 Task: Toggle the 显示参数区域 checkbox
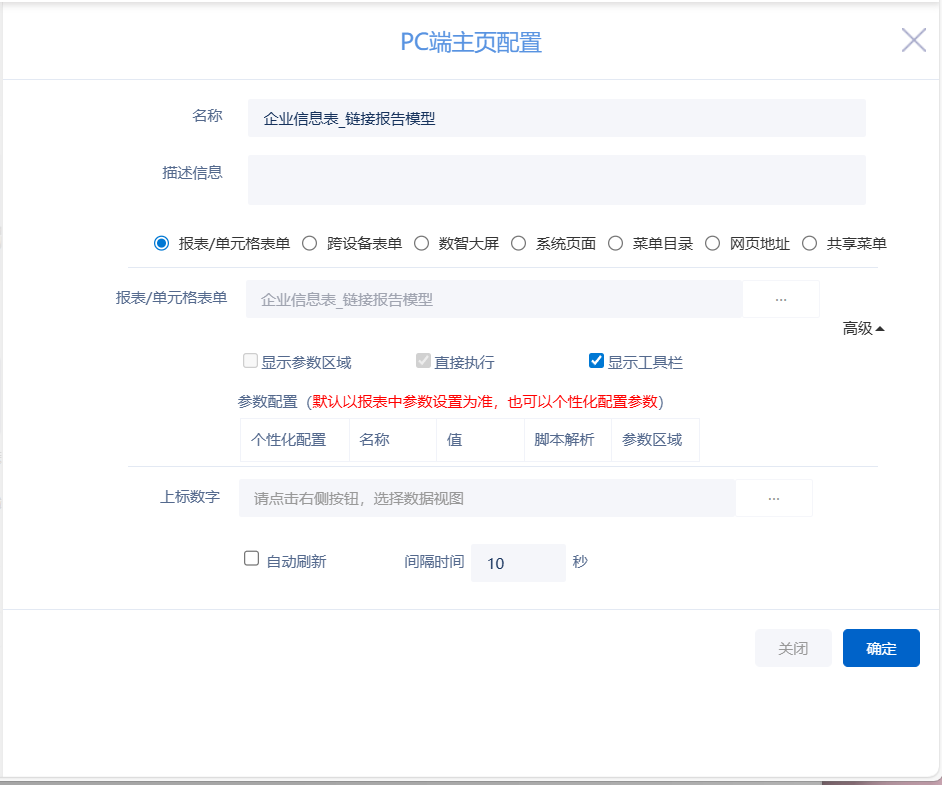click(250, 361)
